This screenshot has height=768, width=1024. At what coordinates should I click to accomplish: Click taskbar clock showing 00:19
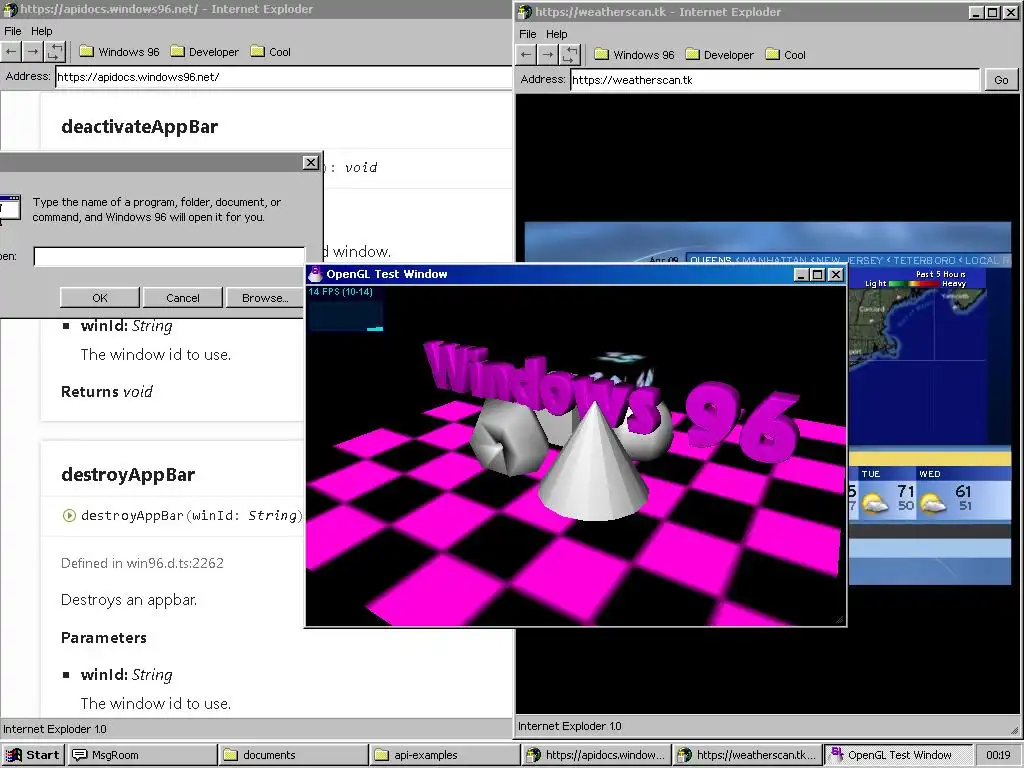pyautogui.click(x=998, y=755)
